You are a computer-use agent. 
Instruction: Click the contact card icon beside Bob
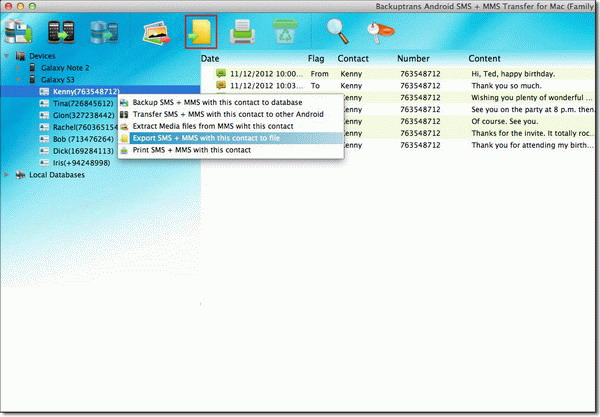(x=44, y=139)
